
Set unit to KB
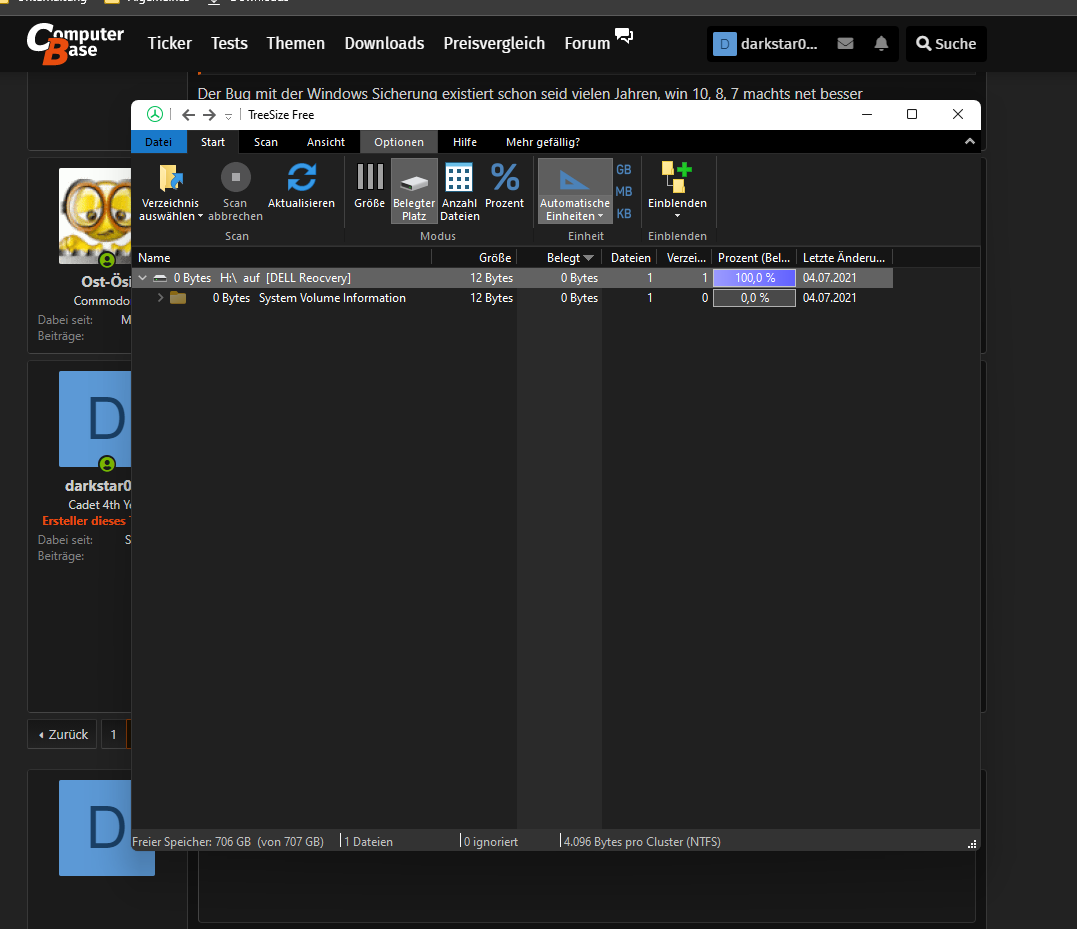(x=624, y=214)
